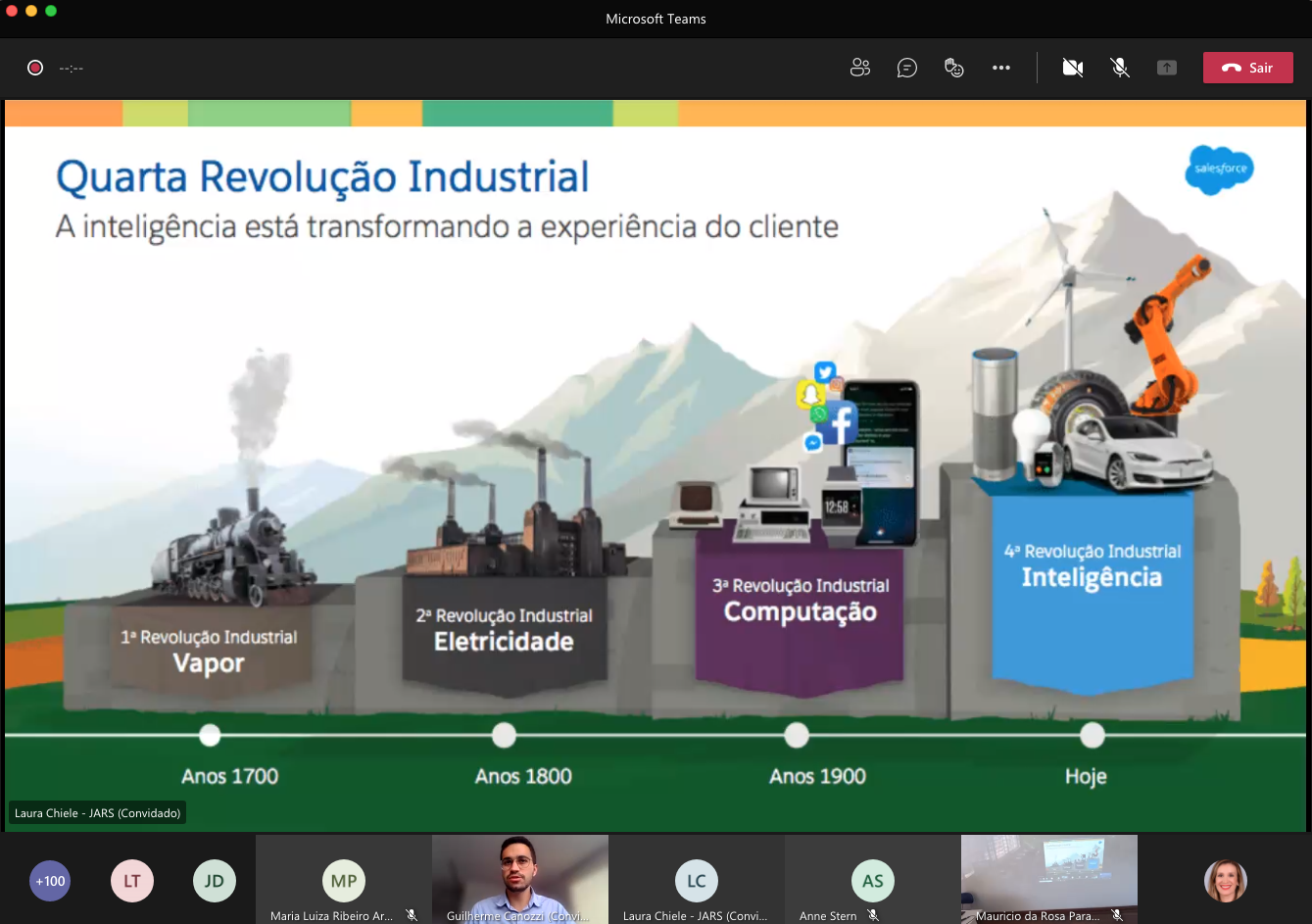Click the share content tray icon
Screen dimensions: 1312x924
click(x=1166, y=68)
